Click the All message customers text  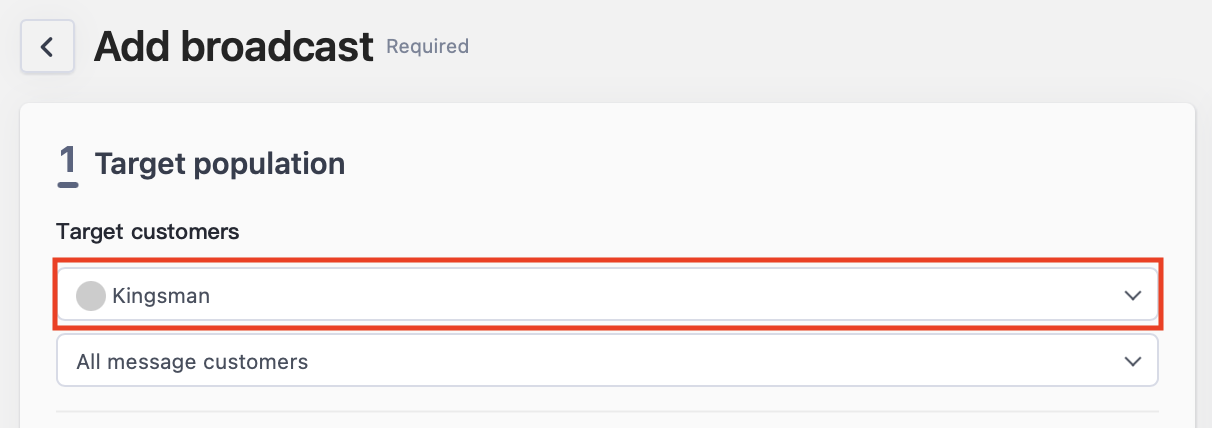coord(192,361)
